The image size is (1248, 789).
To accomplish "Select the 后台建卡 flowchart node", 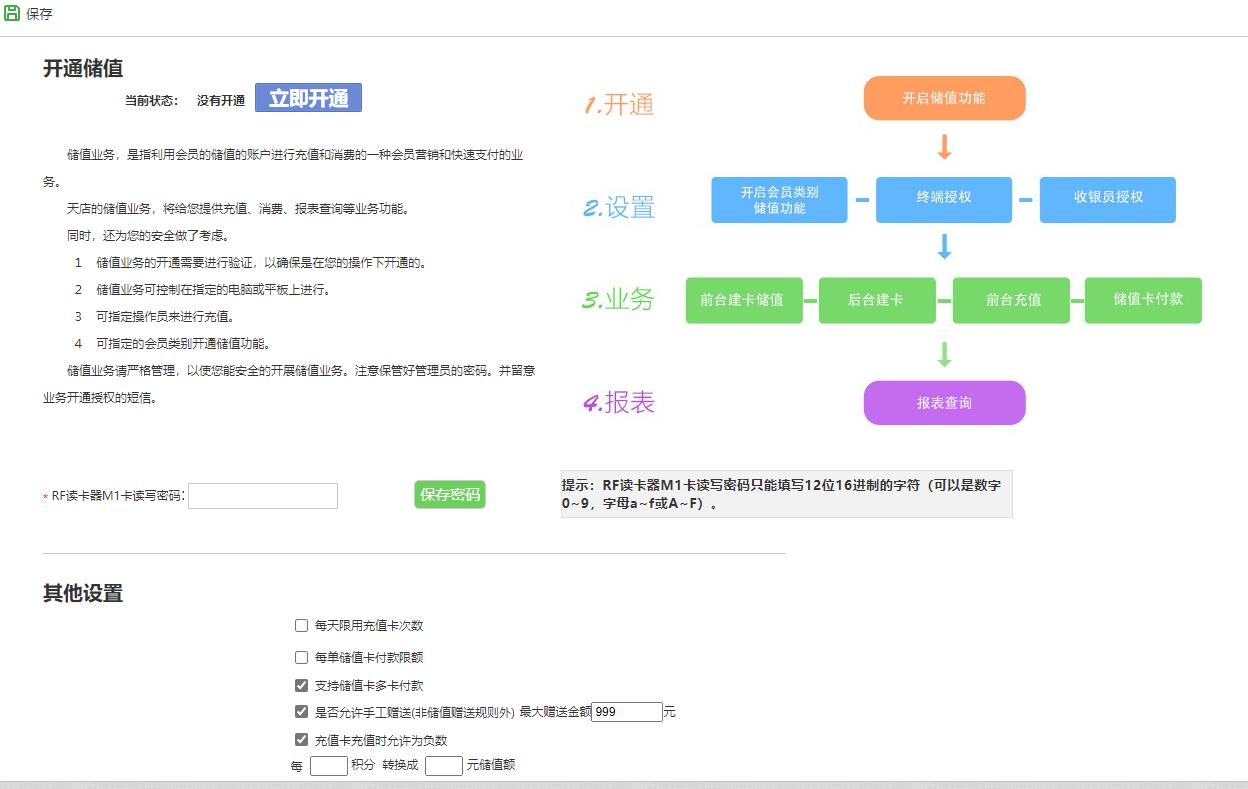I will point(877,300).
